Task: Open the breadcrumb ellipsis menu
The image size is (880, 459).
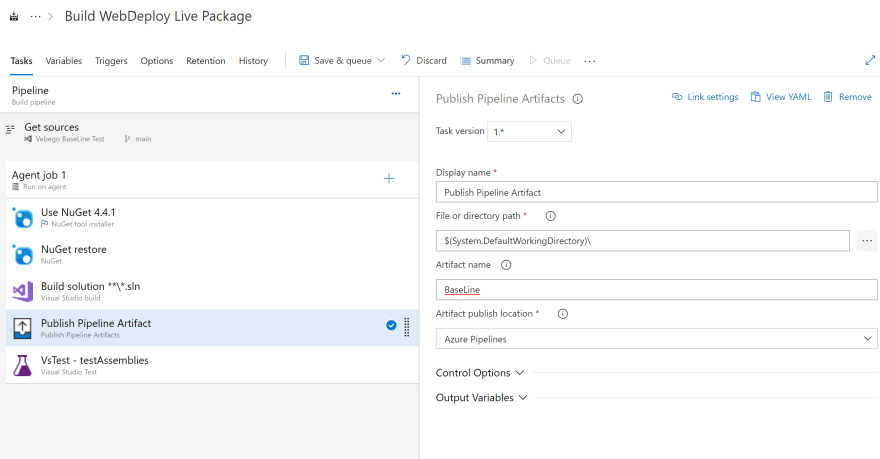Action: (35, 17)
